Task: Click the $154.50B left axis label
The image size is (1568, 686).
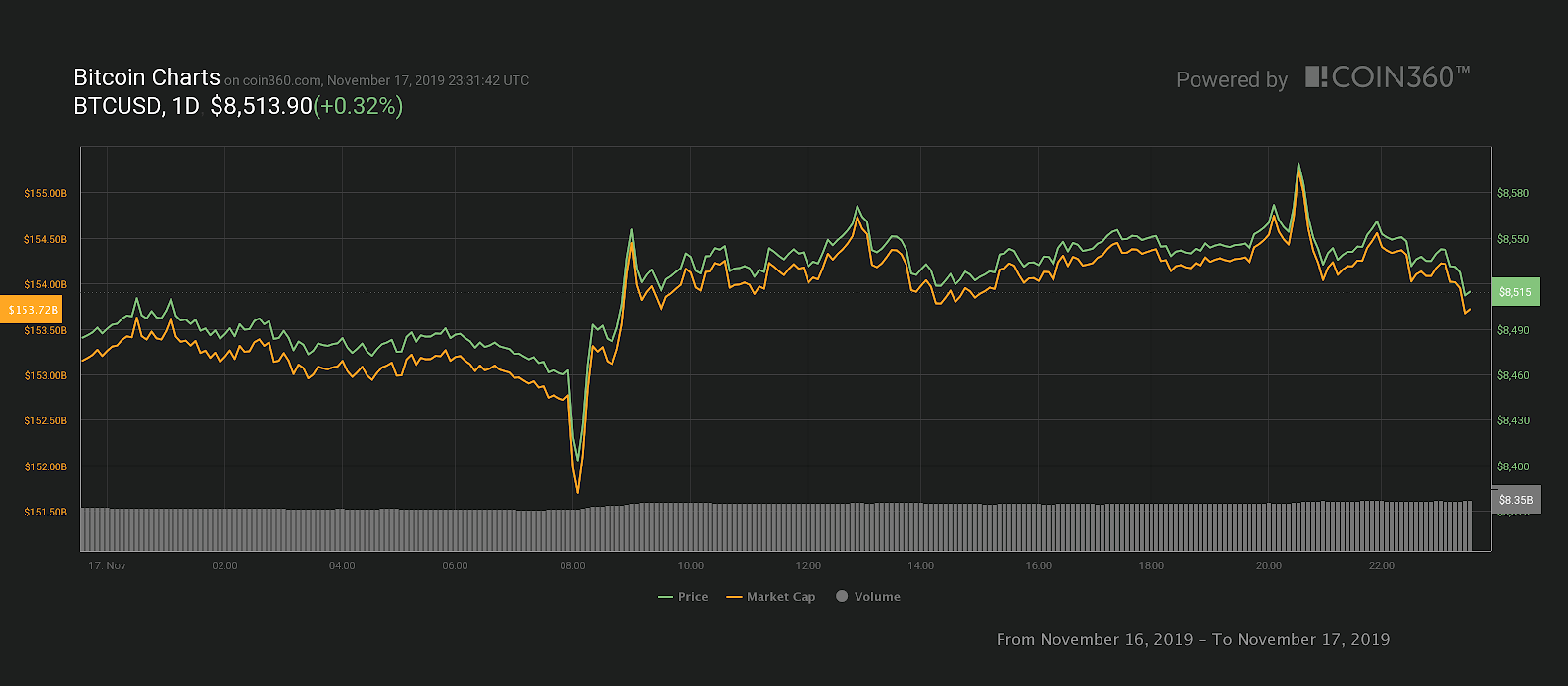Action: (x=46, y=239)
